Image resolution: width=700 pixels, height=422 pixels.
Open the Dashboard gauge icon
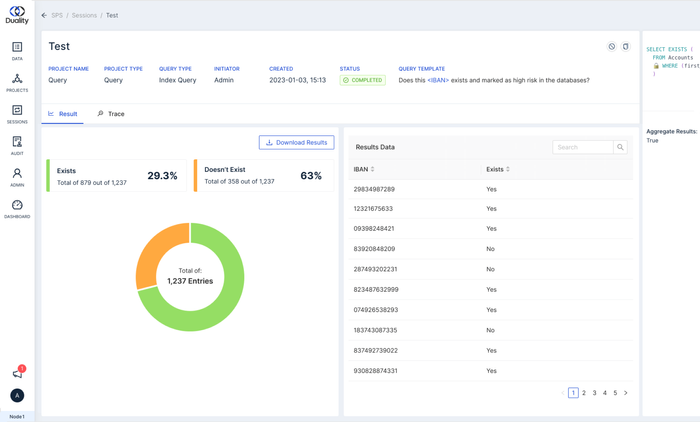[17, 209]
